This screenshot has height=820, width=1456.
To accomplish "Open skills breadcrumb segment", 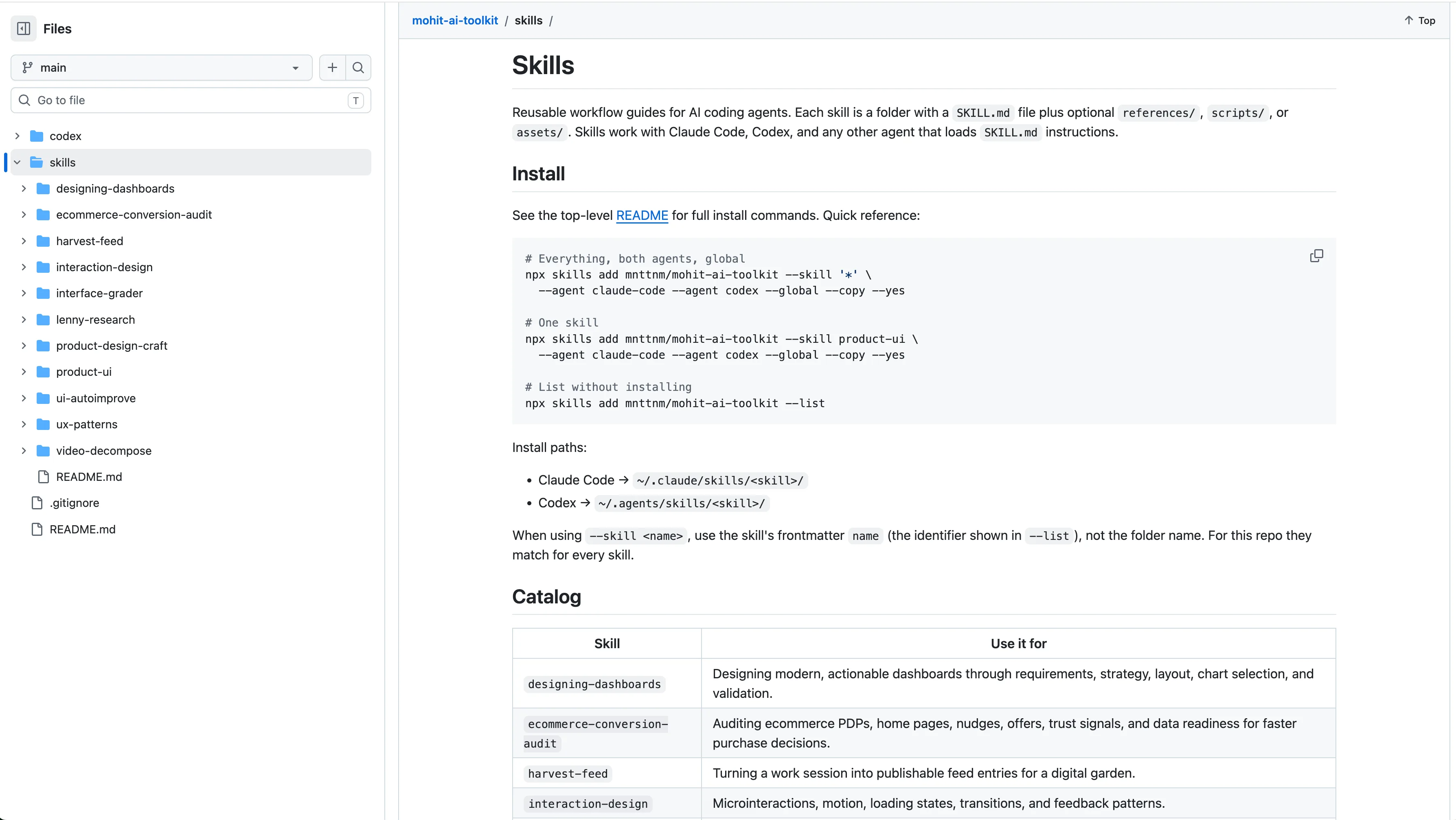I will click(x=528, y=20).
